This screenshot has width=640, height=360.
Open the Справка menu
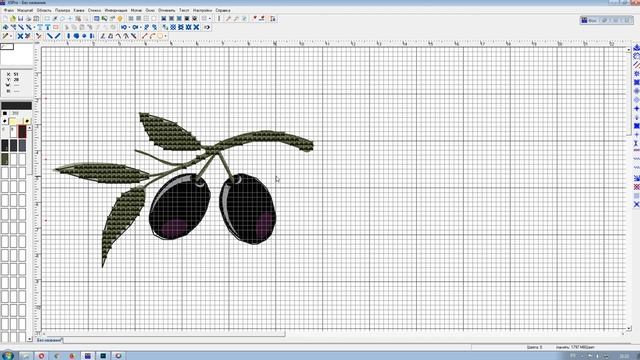pyautogui.click(x=223, y=10)
